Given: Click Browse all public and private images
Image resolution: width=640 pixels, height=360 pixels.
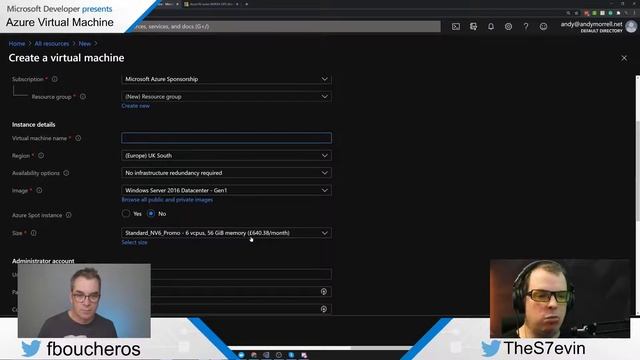Looking at the screenshot, I should pyautogui.click(x=167, y=200).
